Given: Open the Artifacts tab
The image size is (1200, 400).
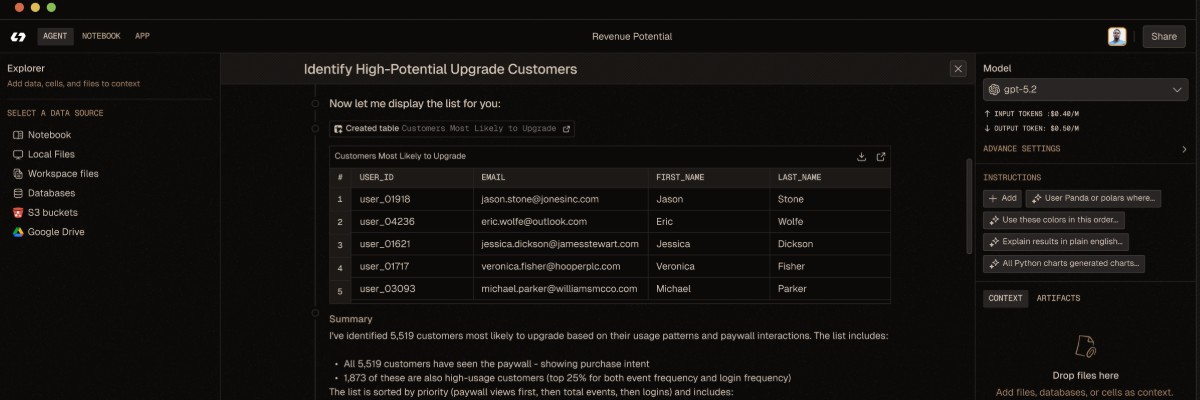Looking at the screenshot, I should point(1058,298).
